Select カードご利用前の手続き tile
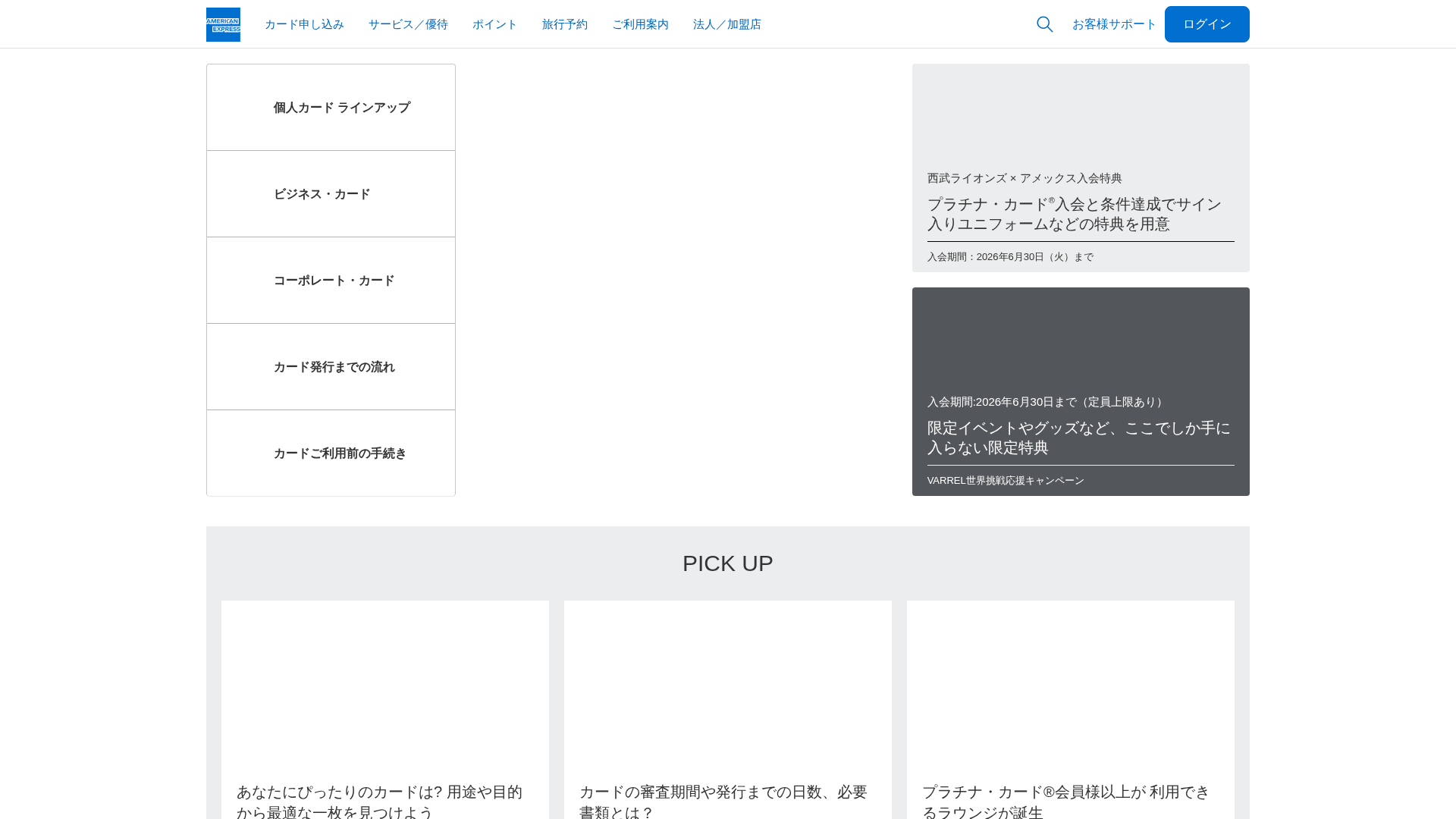This screenshot has width=1456, height=819. (x=331, y=453)
